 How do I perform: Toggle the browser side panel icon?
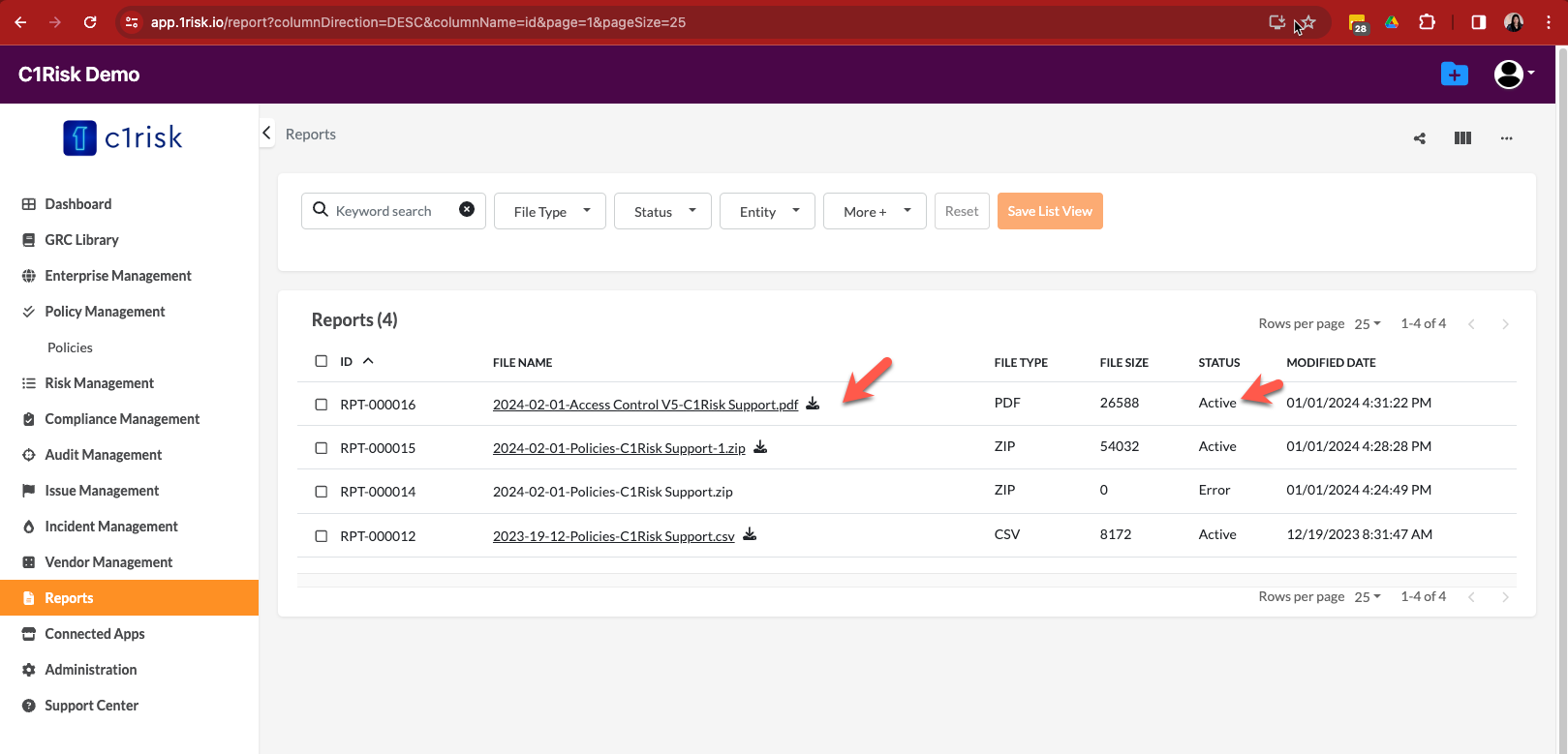[1478, 22]
